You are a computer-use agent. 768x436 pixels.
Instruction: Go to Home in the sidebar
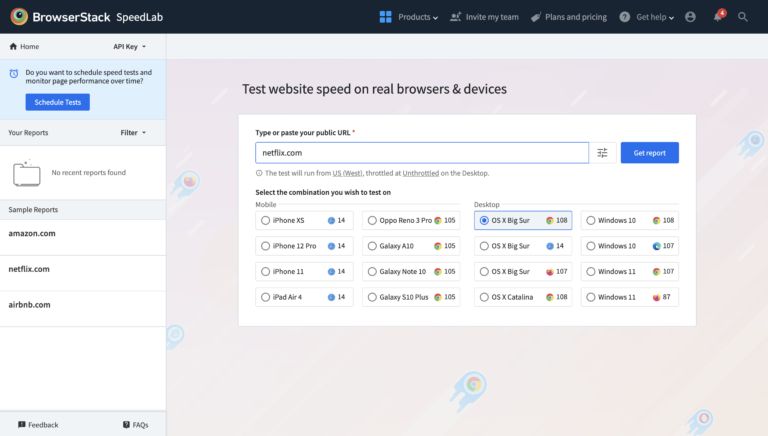pos(24,47)
